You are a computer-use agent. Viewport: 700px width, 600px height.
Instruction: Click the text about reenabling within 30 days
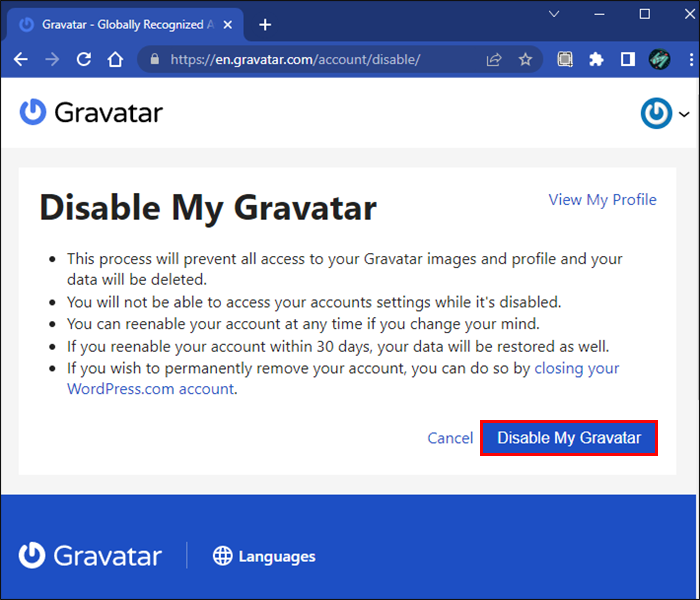(338, 346)
